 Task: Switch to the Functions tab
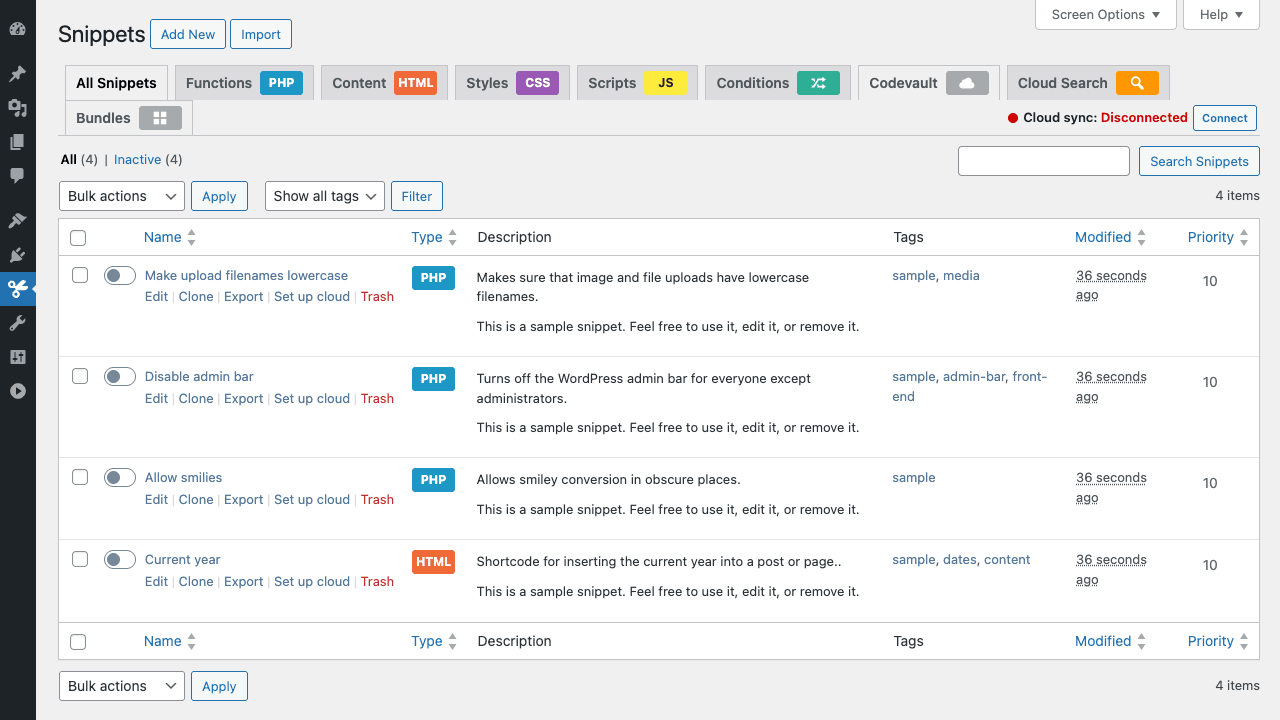[x=244, y=83]
